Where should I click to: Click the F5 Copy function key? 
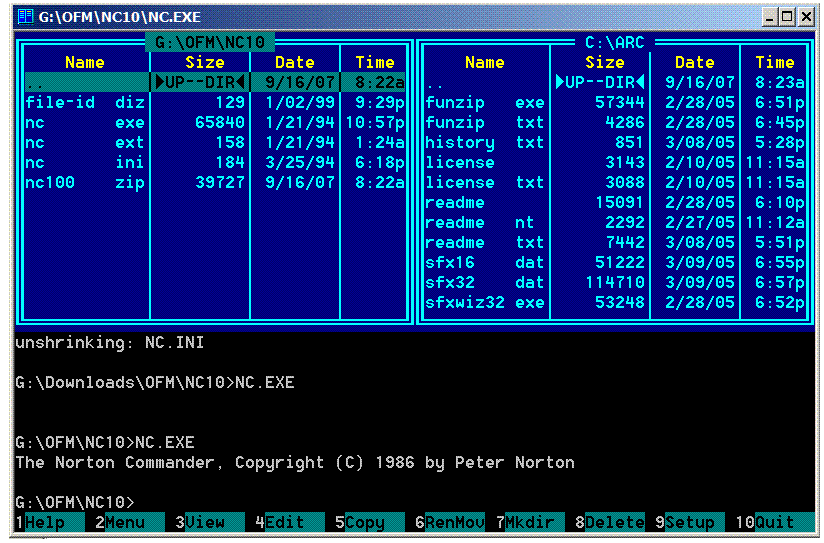[x=369, y=522]
